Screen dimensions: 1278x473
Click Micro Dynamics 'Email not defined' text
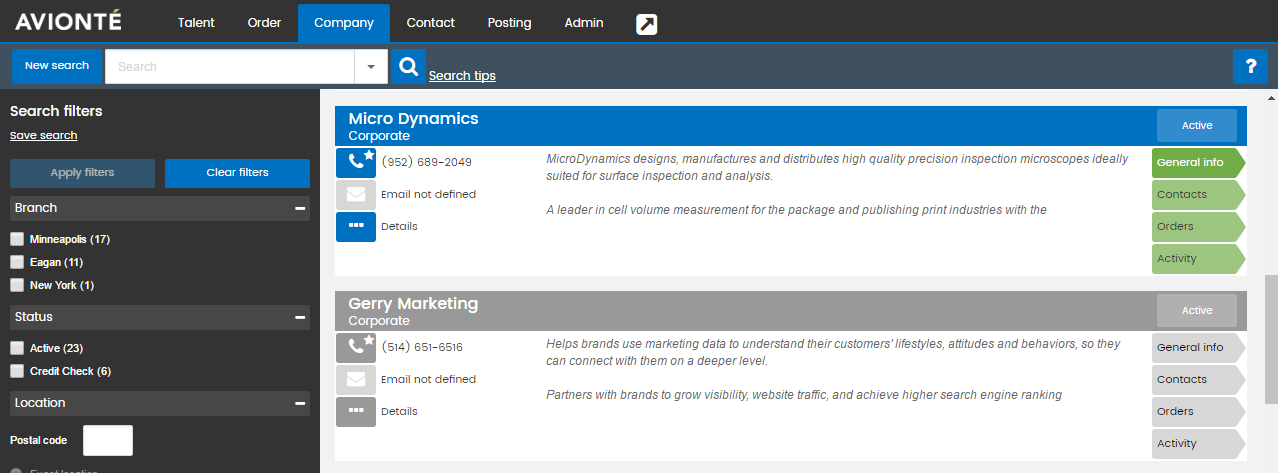(x=428, y=194)
